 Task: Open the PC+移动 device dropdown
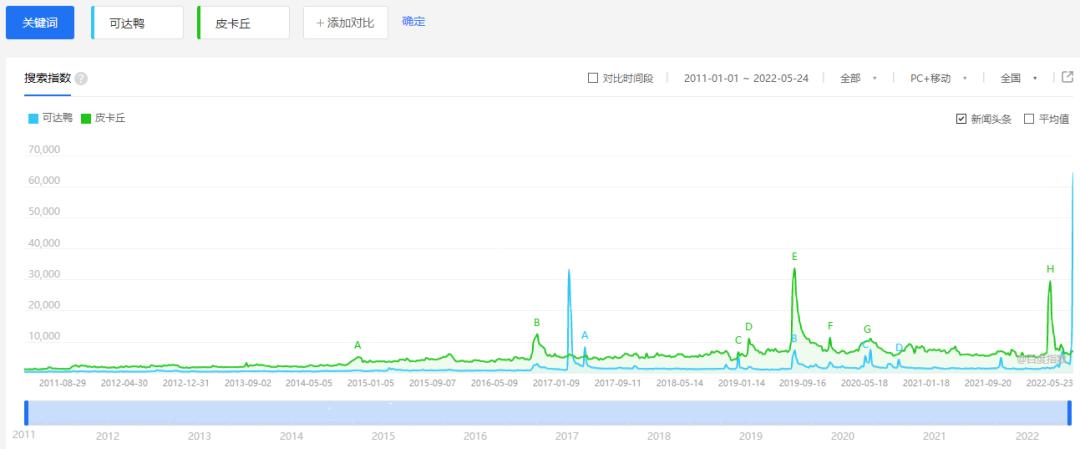(x=938, y=78)
